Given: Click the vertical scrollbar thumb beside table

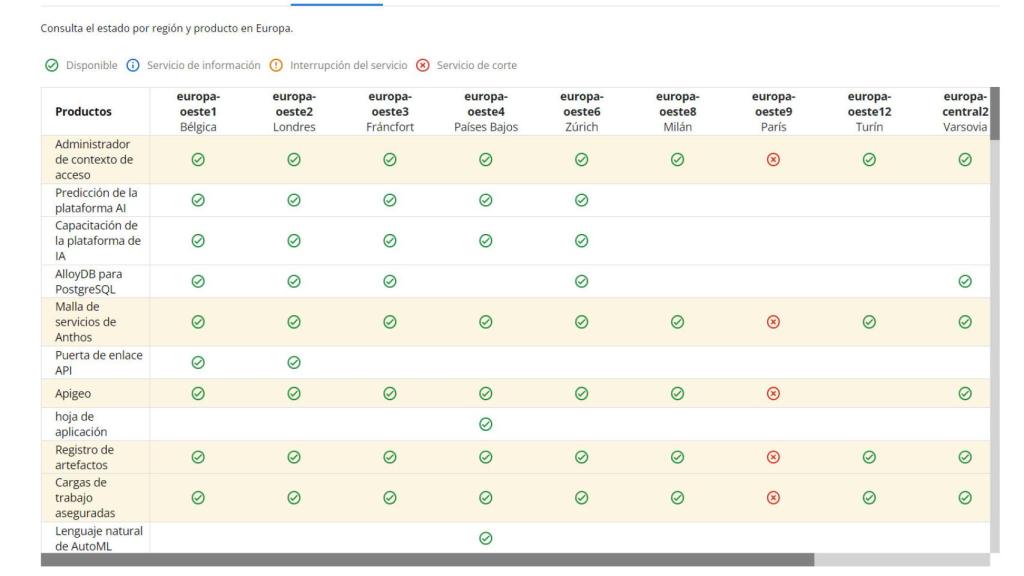Looking at the screenshot, I should click(x=995, y=114).
